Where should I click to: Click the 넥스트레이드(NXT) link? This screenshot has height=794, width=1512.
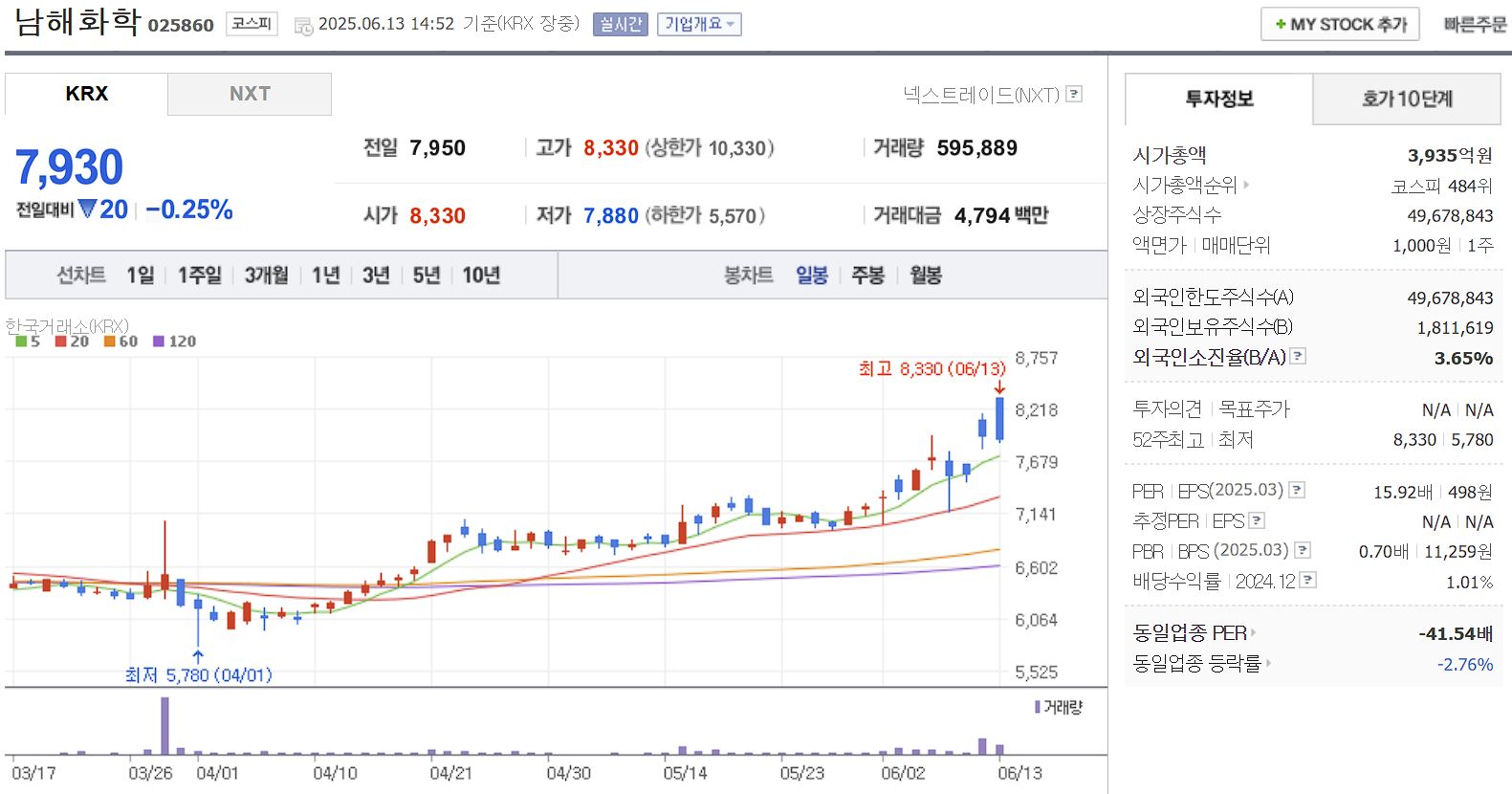click(x=982, y=95)
